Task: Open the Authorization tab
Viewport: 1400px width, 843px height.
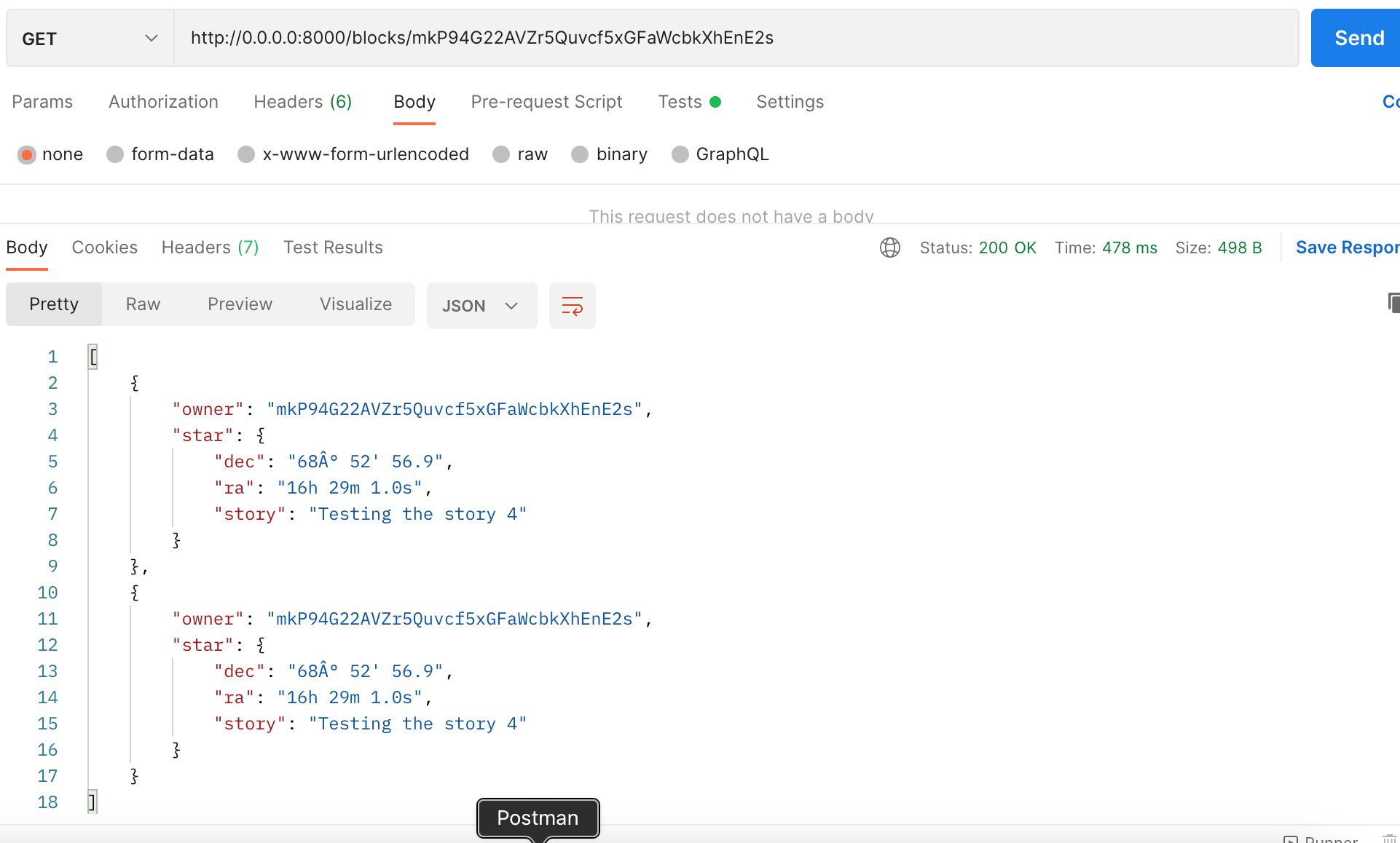Action: click(163, 102)
